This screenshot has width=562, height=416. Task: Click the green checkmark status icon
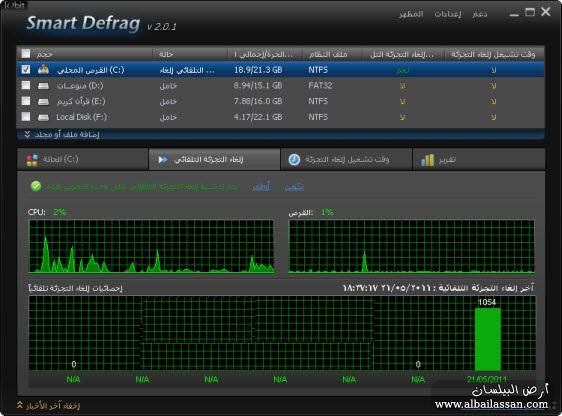point(36,186)
